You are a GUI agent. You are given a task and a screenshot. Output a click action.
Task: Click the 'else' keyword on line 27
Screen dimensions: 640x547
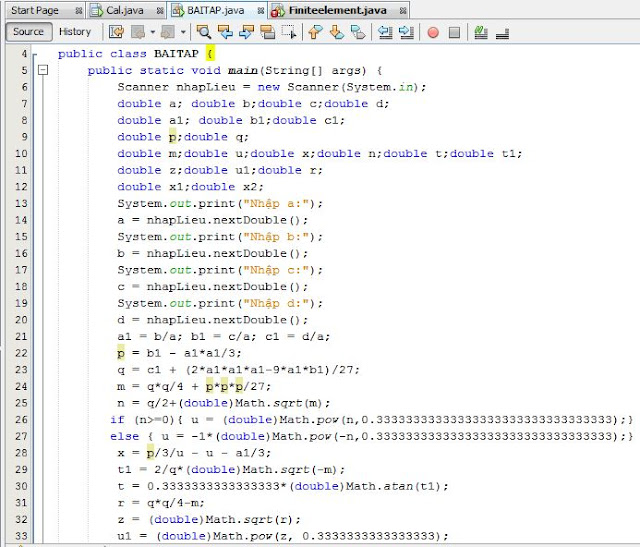[124, 436]
